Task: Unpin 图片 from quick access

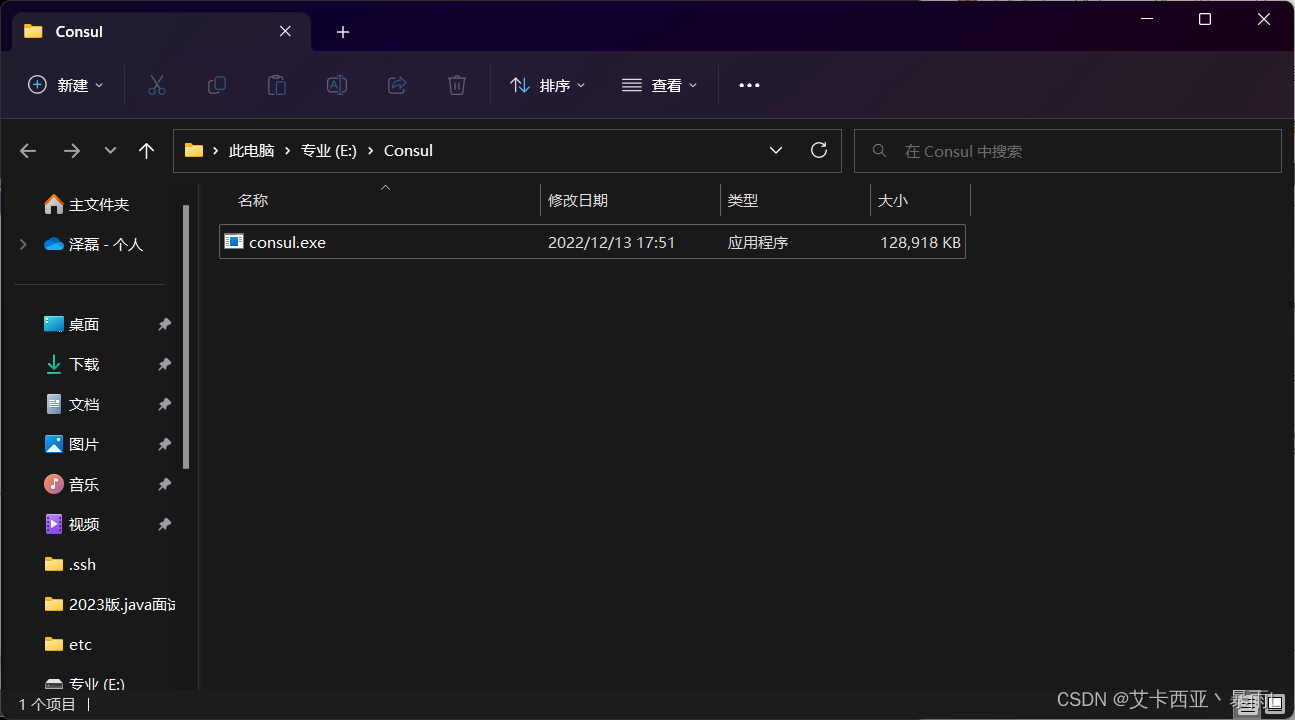Action: pyautogui.click(x=164, y=444)
